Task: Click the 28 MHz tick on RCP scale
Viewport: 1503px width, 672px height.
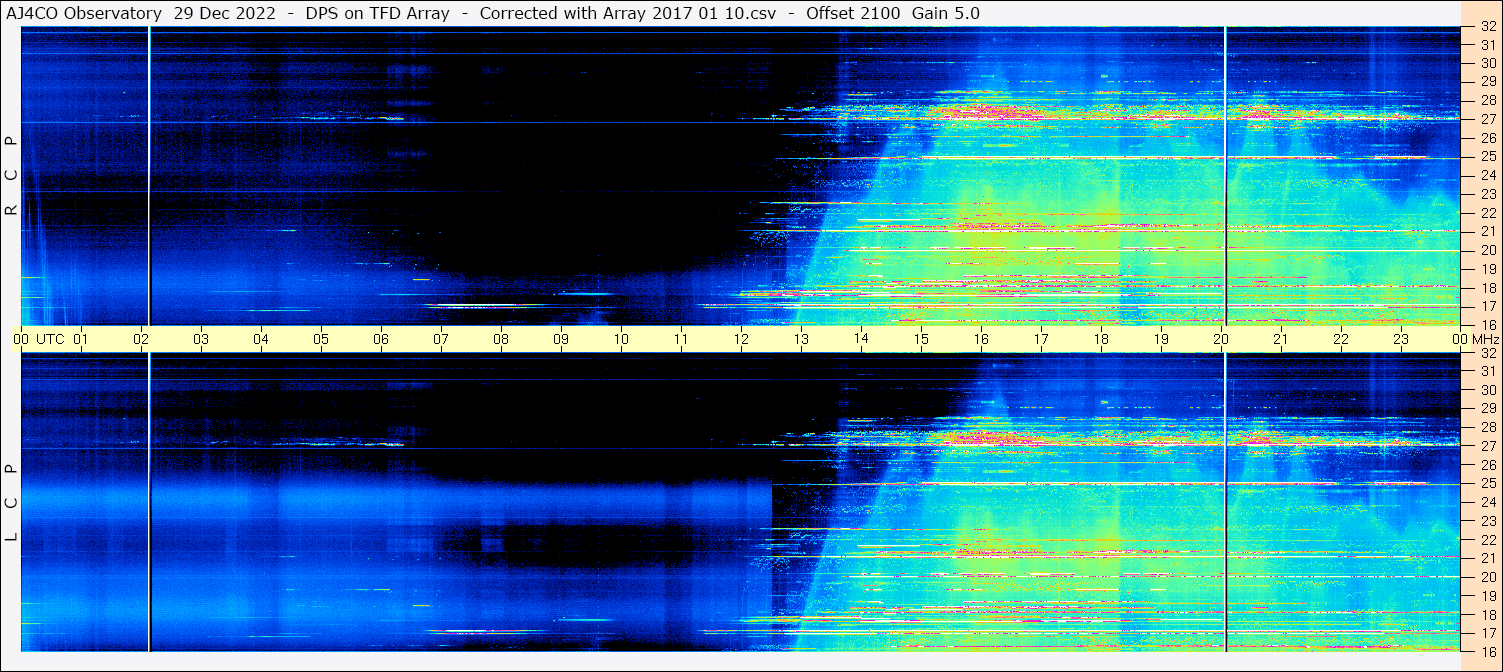Action: pyautogui.click(x=1487, y=100)
